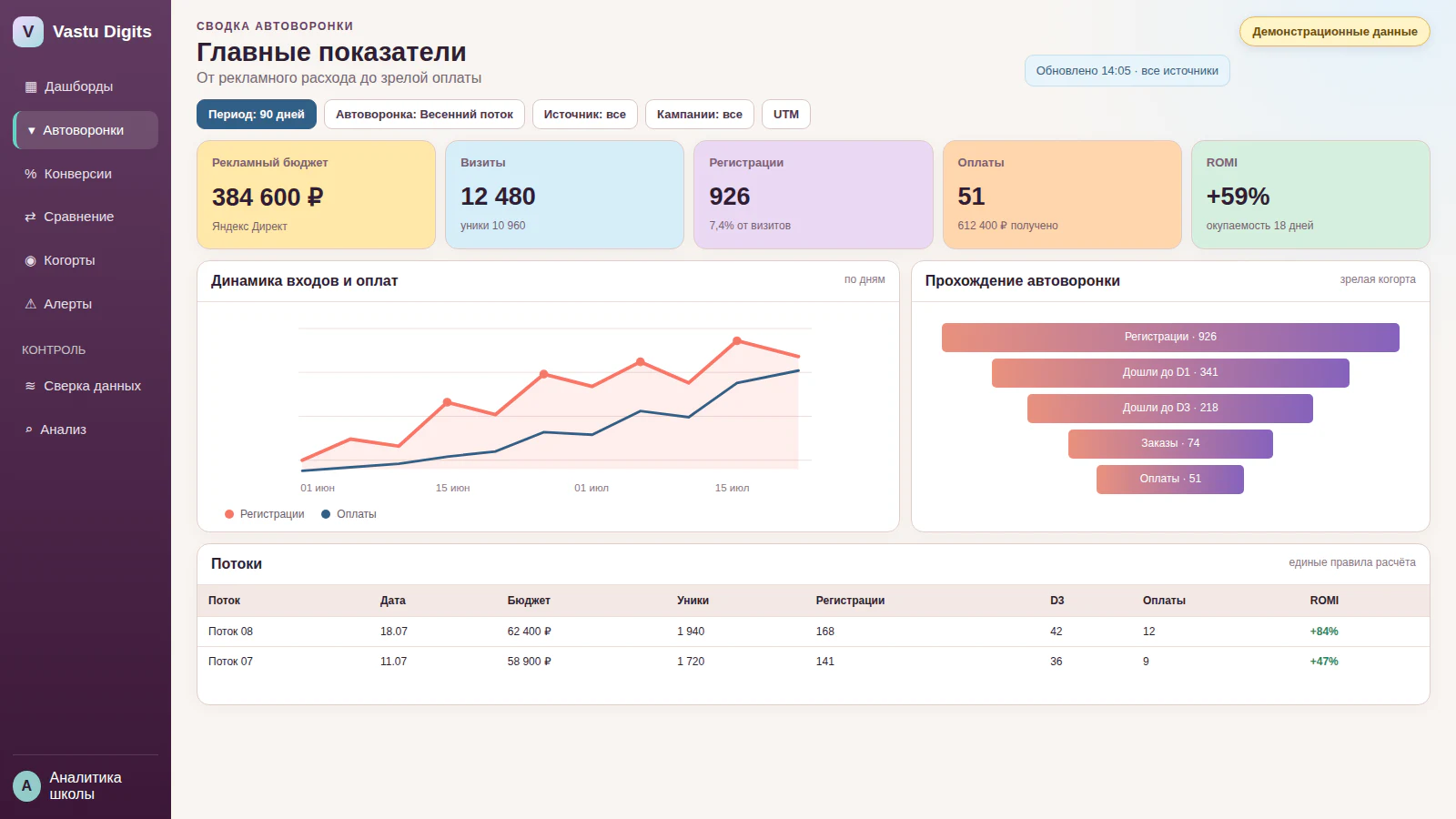Open the Кампании: все filter
The width and height of the screenshot is (1456, 819).
click(700, 115)
